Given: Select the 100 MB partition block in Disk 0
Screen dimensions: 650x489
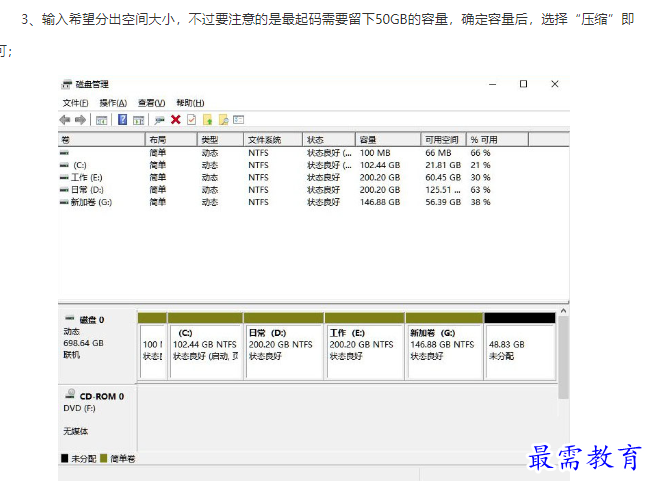Looking at the screenshot, I should coord(152,346).
